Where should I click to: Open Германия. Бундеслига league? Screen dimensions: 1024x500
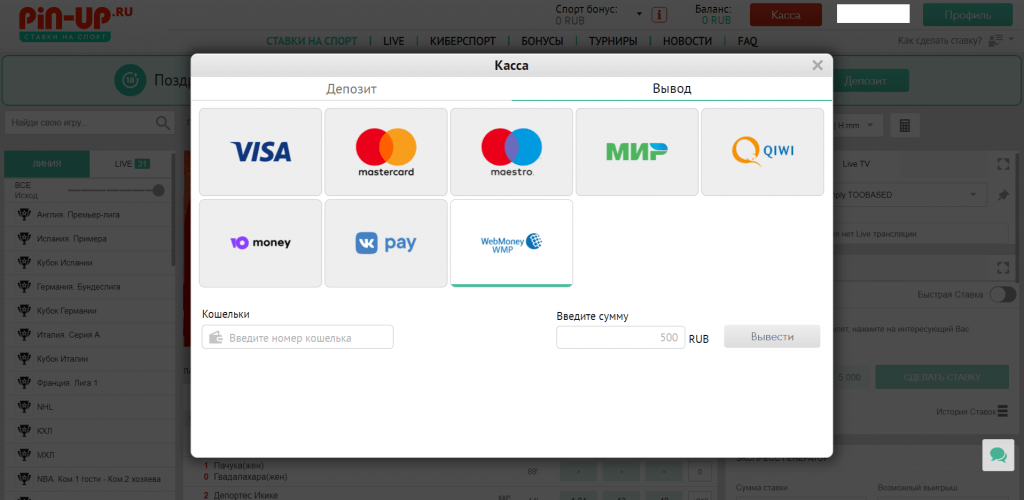tap(88, 287)
